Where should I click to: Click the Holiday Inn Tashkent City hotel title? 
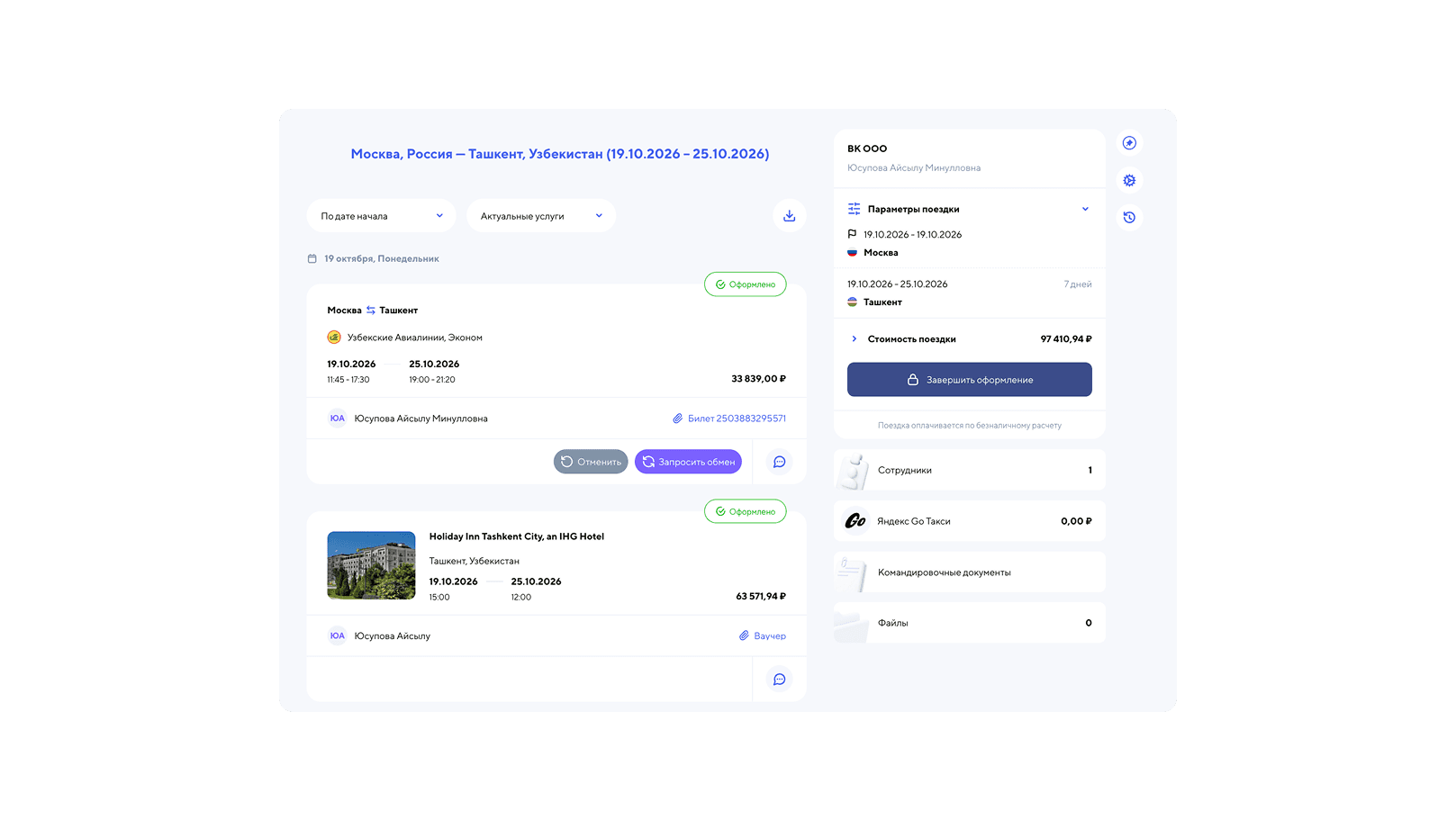tap(517, 536)
